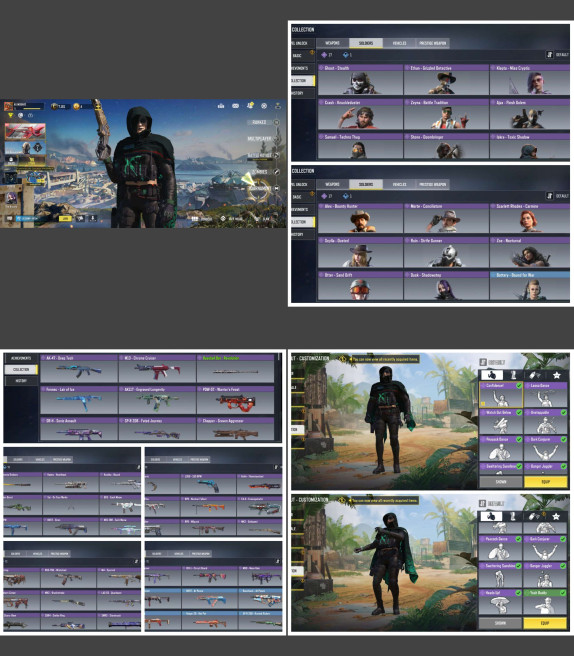Open the Scarlett Rhodes - Carmine soldier card
Viewport: 574px width, 656px height.
tap(530, 218)
